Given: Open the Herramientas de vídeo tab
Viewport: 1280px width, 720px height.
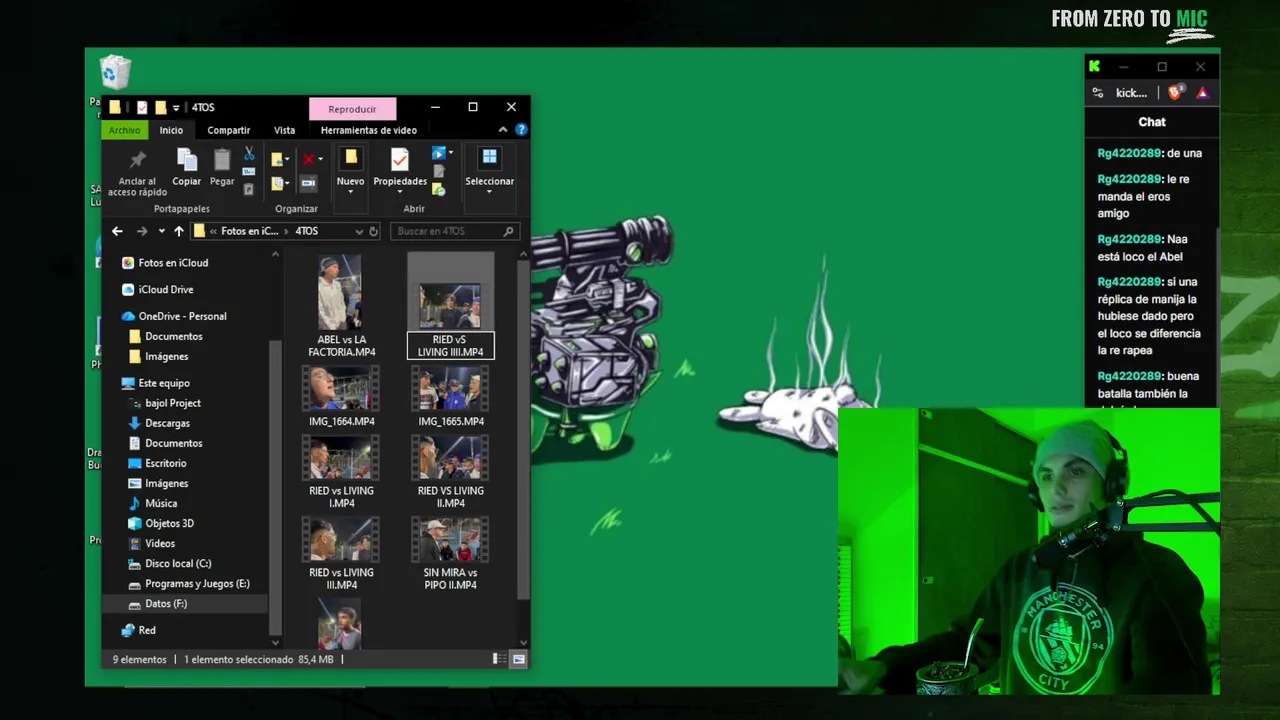Looking at the screenshot, I should (x=369, y=130).
